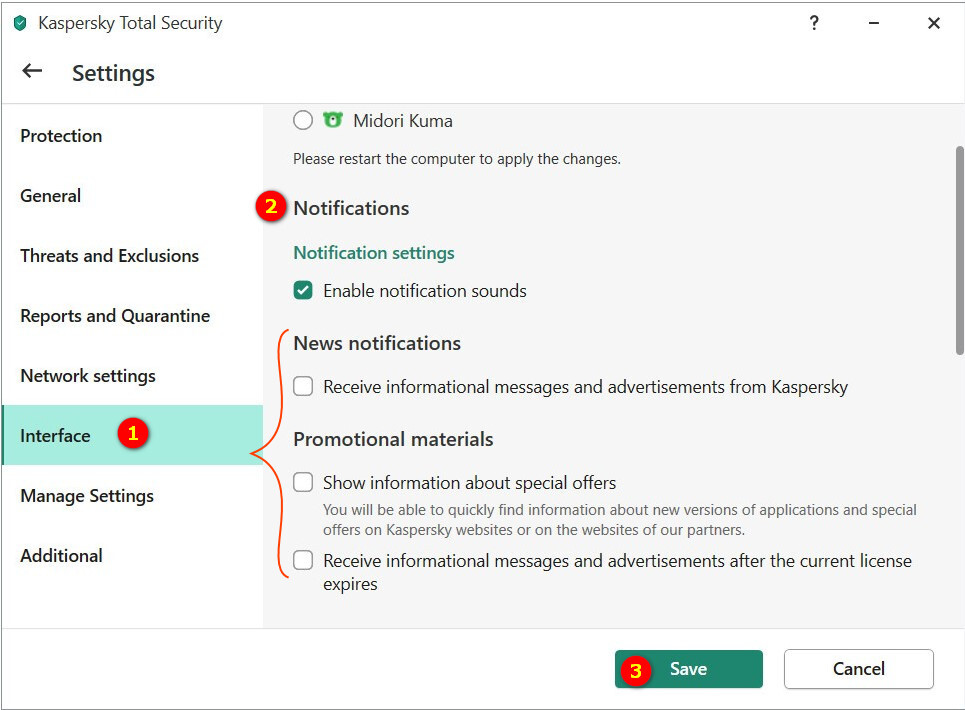Select Manage Settings in sidebar
This screenshot has width=965, height=710.
pyautogui.click(x=87, y=496)
